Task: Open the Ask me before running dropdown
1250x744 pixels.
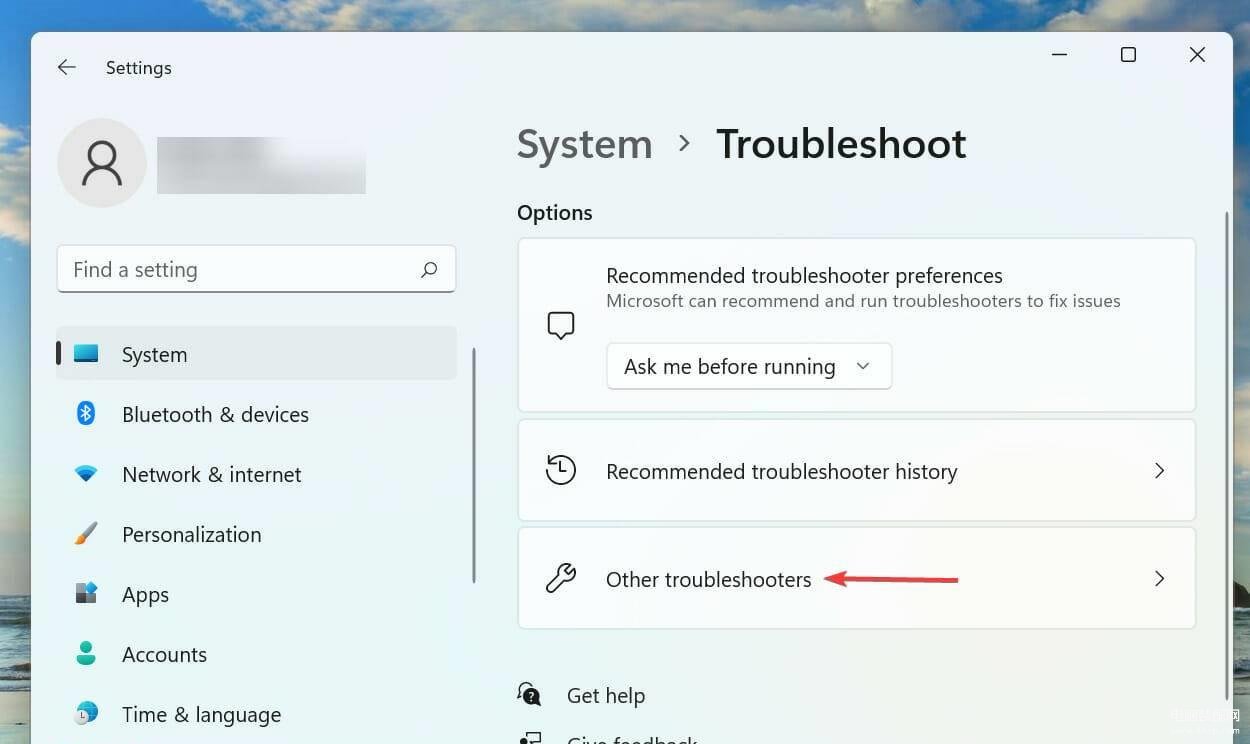Action: pos(749,366)
